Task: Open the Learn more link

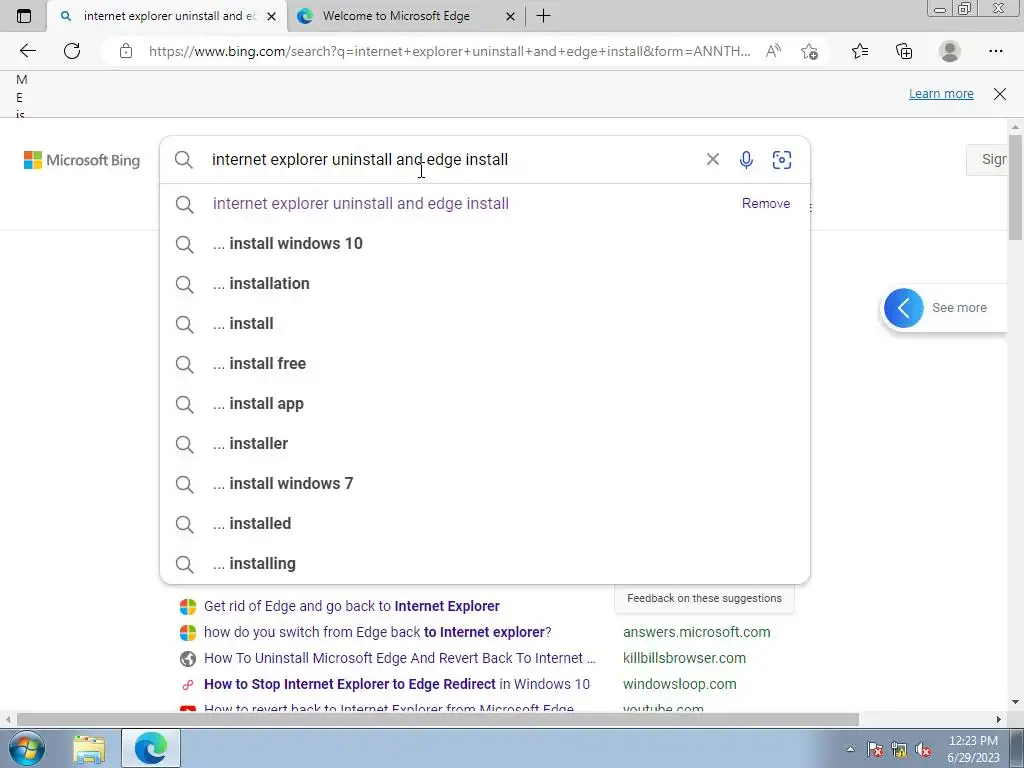Action: pos(941,93)
